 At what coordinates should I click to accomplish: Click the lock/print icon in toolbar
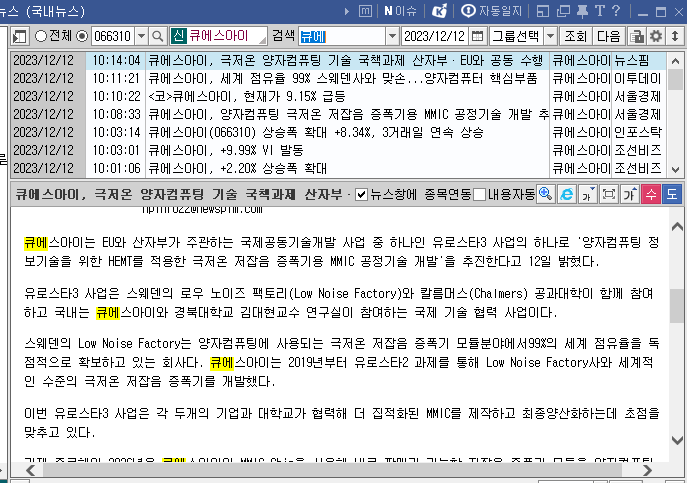[637, 36]
